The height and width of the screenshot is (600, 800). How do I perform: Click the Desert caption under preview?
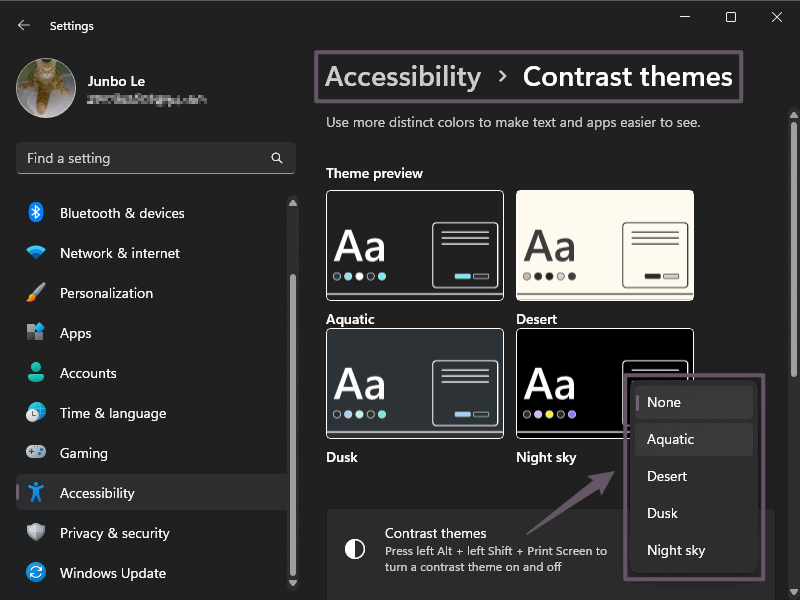click(536, 319)
